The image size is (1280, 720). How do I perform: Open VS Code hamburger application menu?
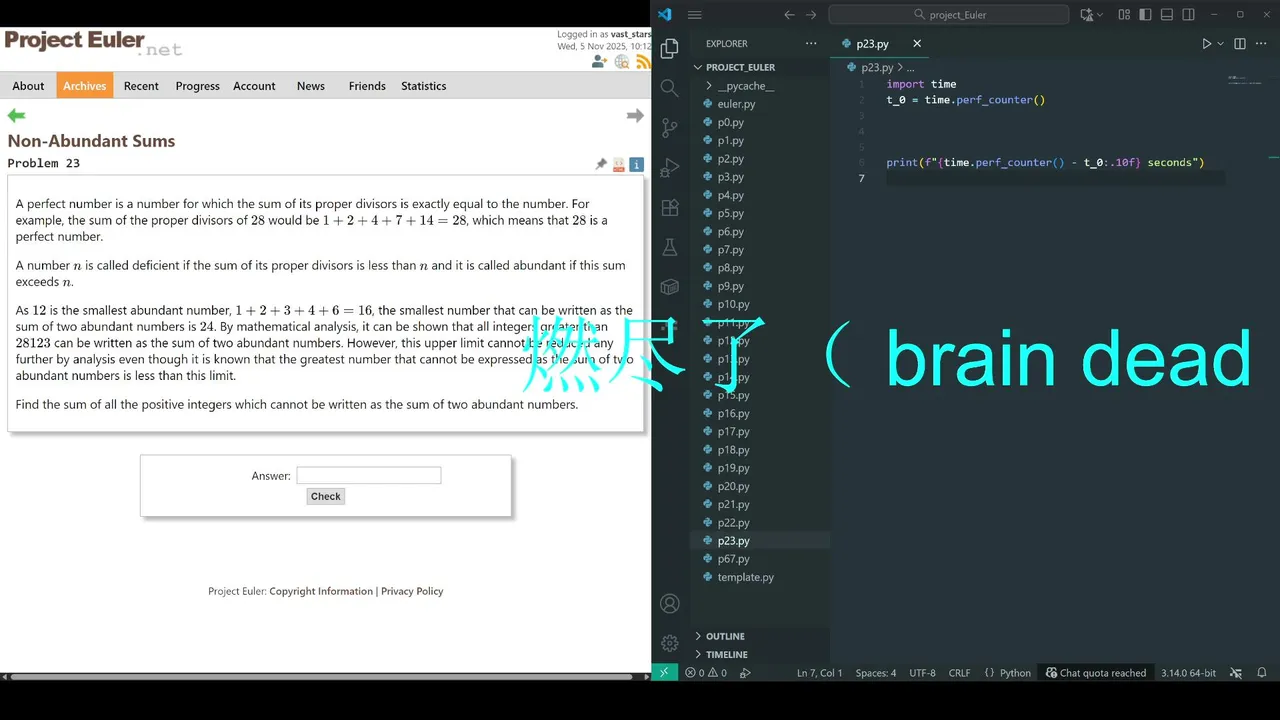click(x=695, y=15)
